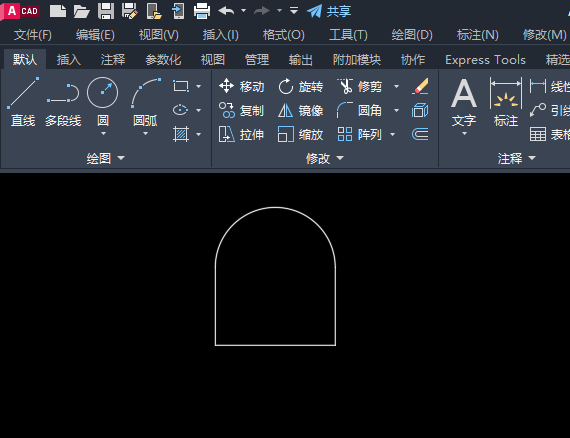Viewport: 570px width, 438px height.
Task: Click the 共享 share button
Action: coord(329,11)
